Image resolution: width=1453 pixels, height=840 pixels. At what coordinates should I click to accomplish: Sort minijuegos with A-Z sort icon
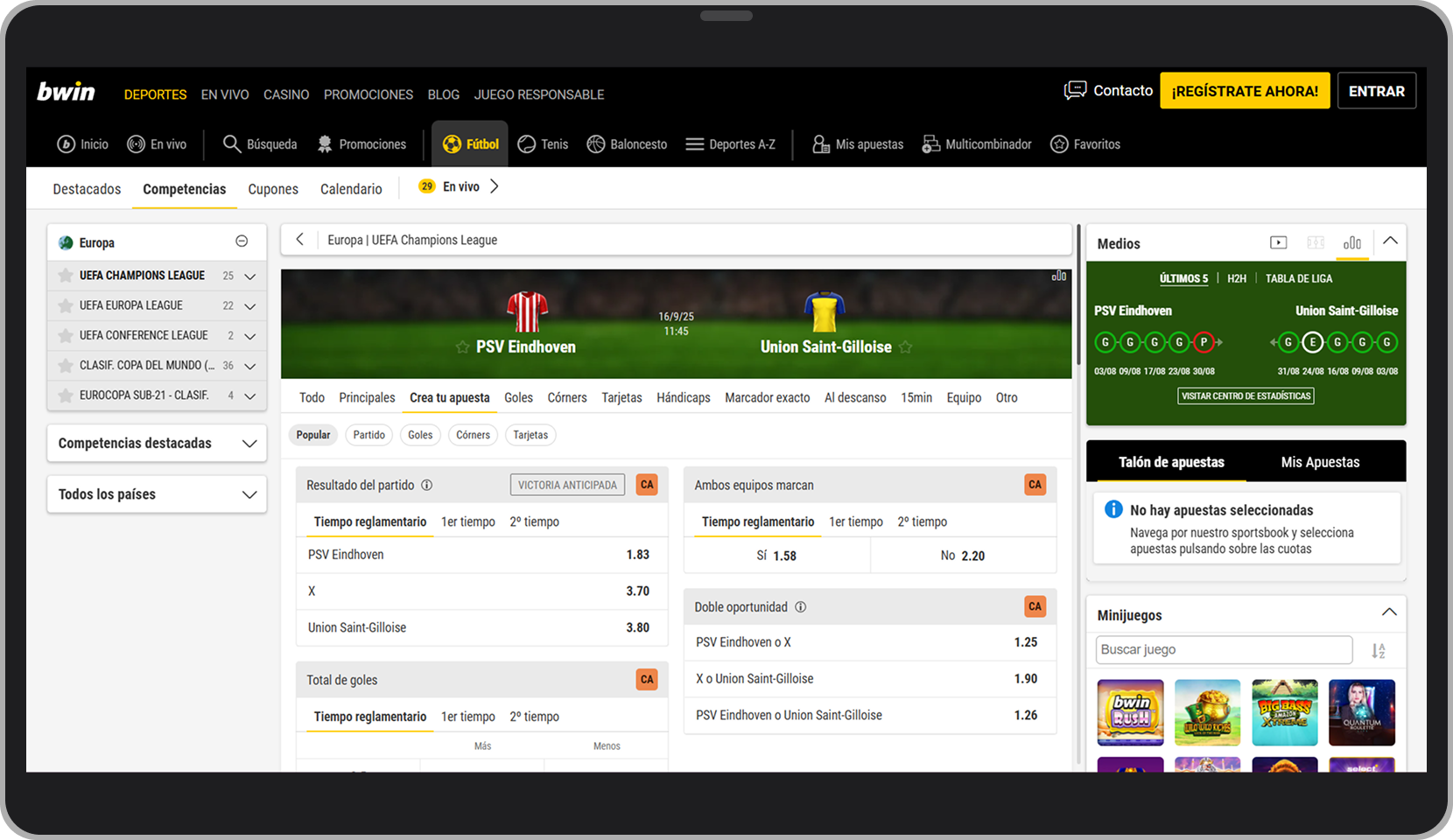[1379, 650]
